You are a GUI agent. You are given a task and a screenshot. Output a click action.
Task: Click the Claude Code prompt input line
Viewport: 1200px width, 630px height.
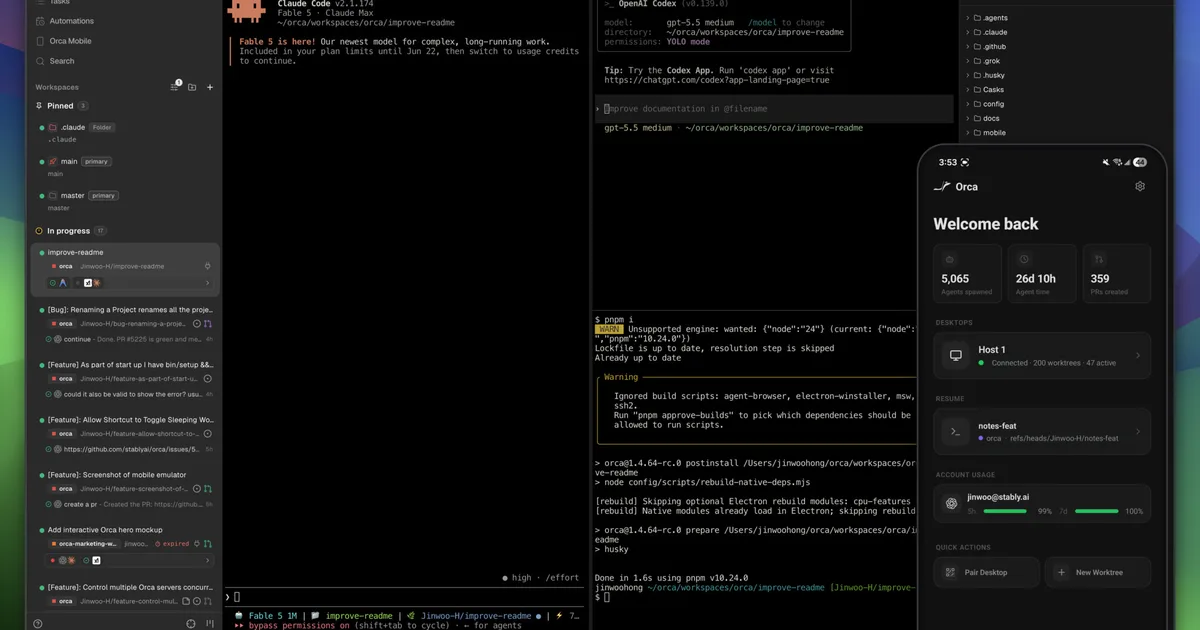click(x=405, y=597)
